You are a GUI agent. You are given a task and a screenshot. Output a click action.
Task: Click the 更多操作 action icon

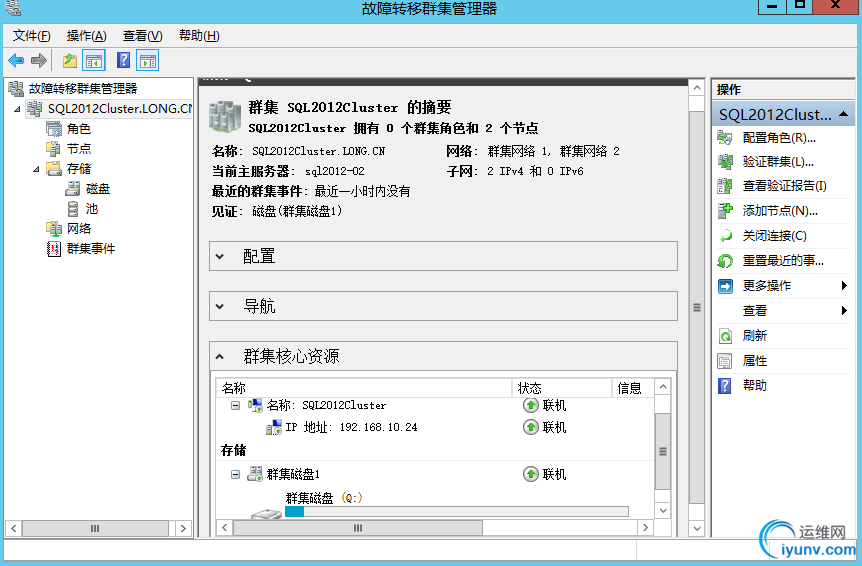[725, 286]
